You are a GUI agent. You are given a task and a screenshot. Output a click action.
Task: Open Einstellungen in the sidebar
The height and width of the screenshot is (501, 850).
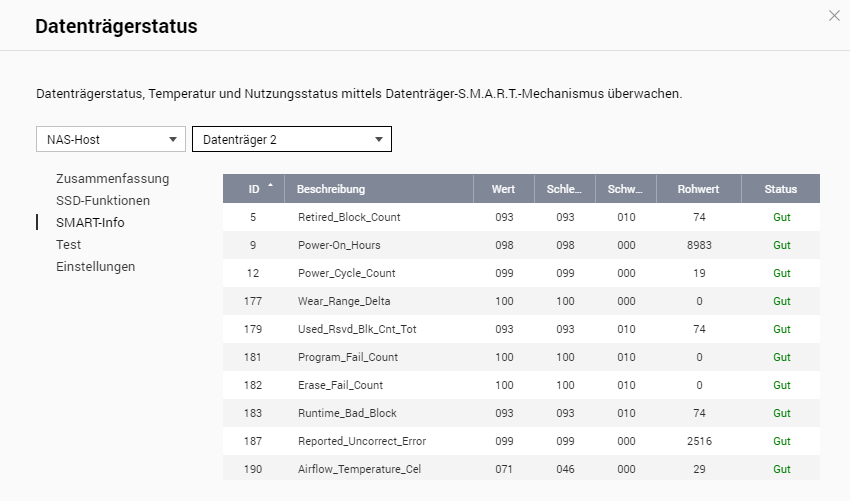point(95,267)
